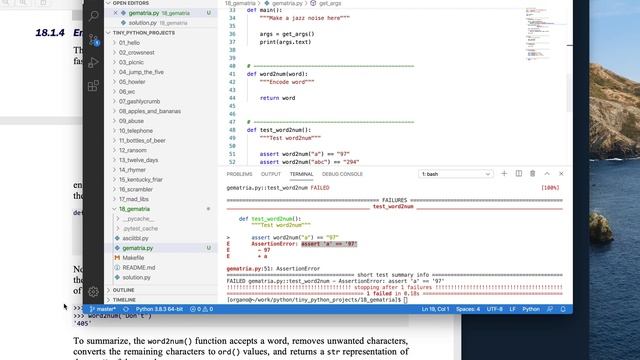Change line ending via LF
Image resolution: width=640 pixels, height=360 pixels.
tap(512, 309)
